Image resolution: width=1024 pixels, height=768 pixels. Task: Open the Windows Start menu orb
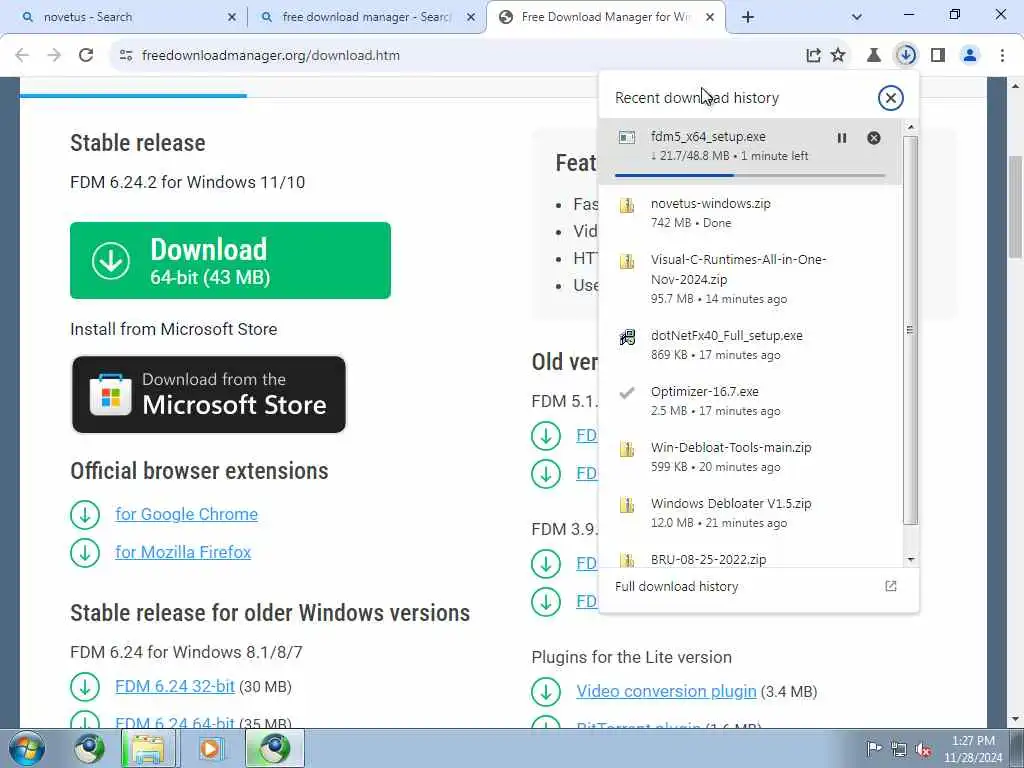click(x=27, y=748)
